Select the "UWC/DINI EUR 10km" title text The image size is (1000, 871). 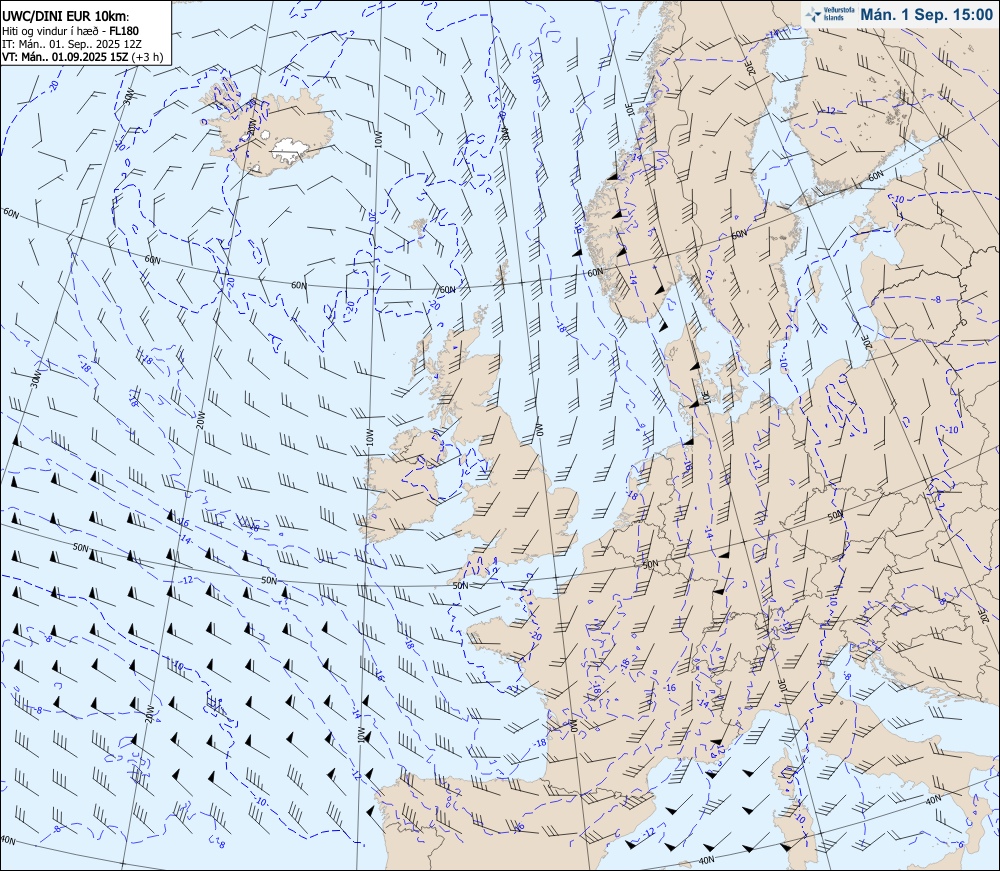[x=65, y=17]
